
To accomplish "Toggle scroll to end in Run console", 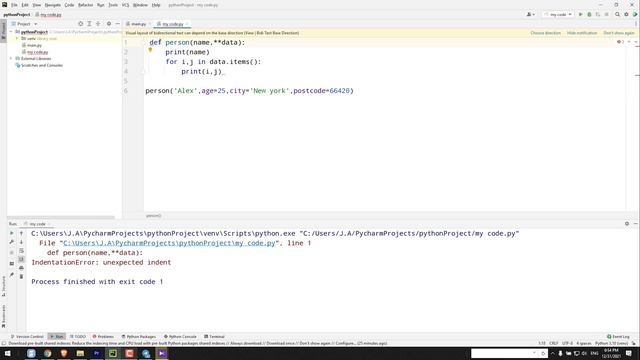I will coord(22,259).
